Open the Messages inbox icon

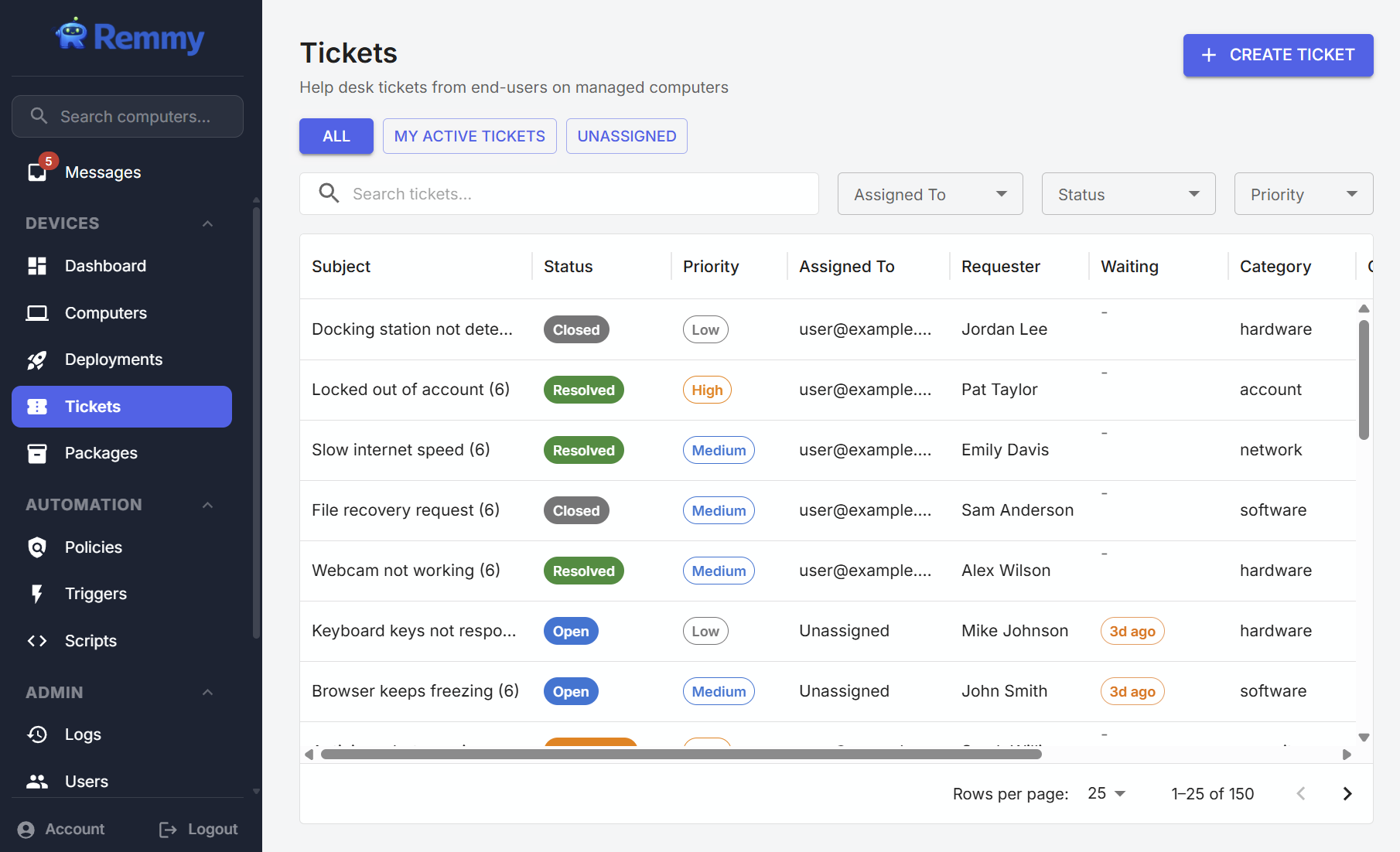pyautogui.click(x=37, y=172)
